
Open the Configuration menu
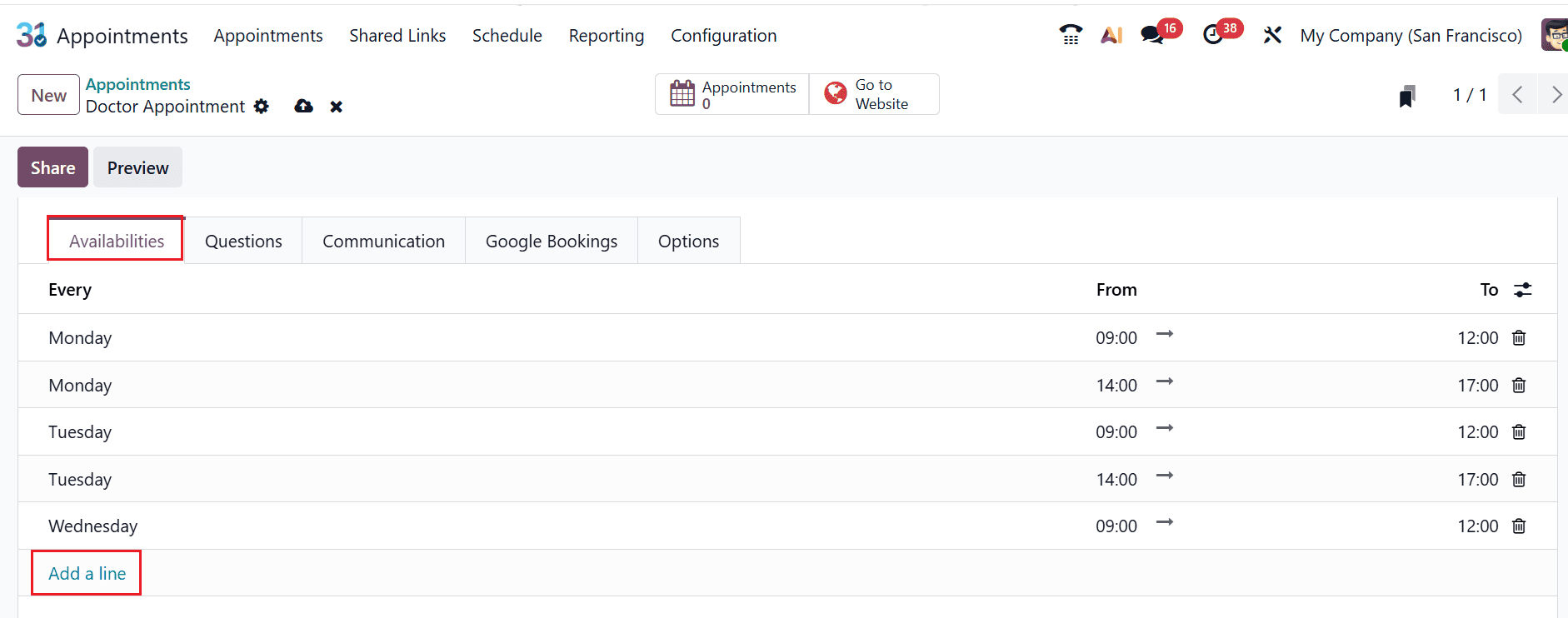[724, 36]
